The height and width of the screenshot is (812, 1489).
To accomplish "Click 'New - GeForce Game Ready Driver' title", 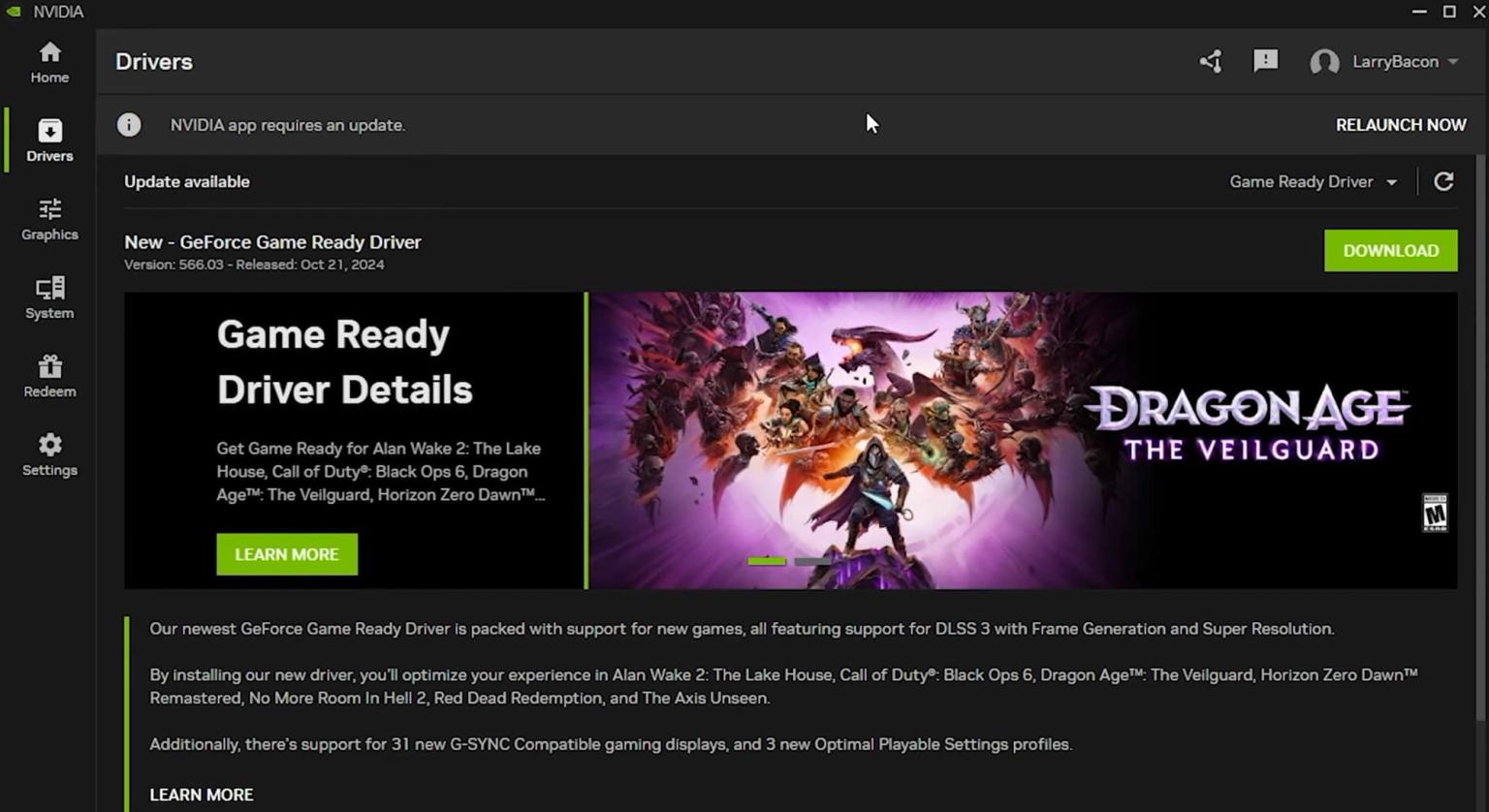I will (272, 242).
